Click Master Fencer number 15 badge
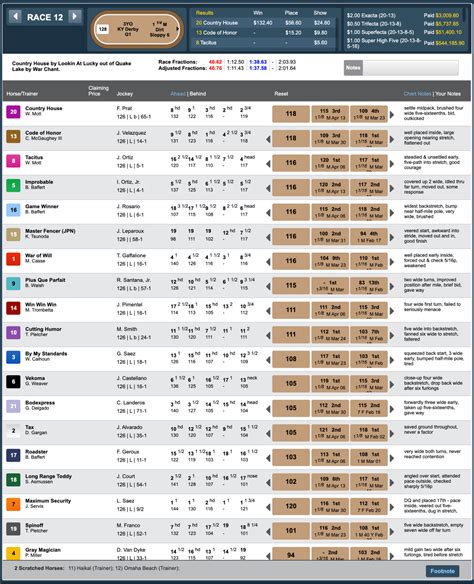Image resolution: width=474 pixels, height=584 pixels. [13, 234]
